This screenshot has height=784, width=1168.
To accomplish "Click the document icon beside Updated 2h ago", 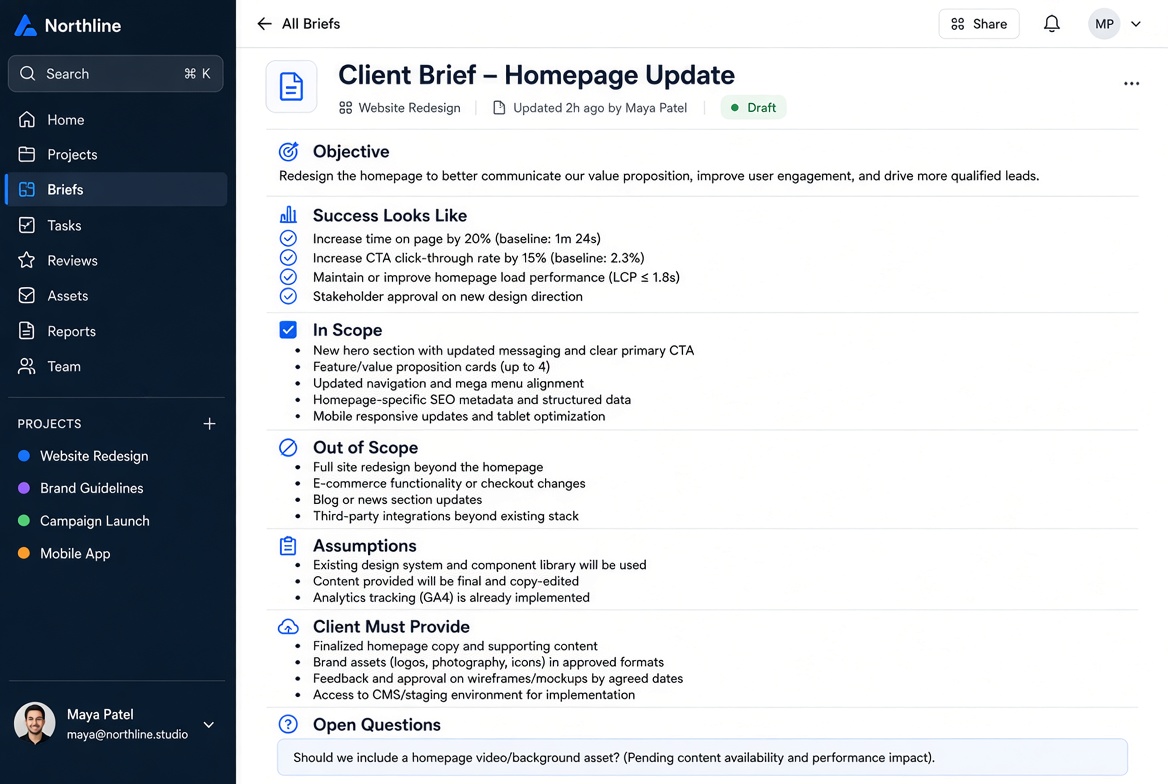I will 499,108.
